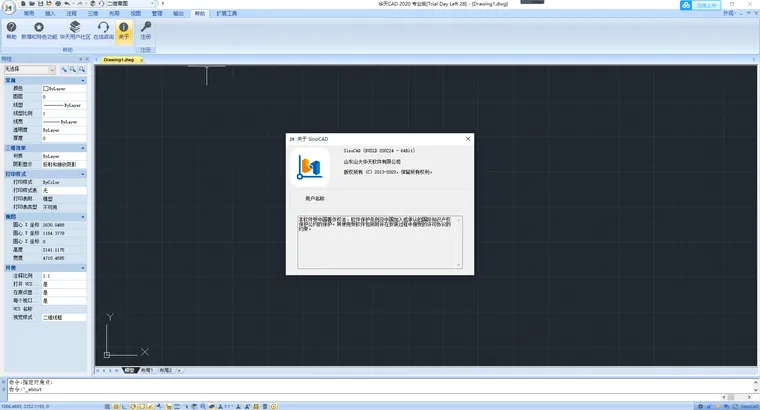
Task: Toggle ortho mode icon in status bar
Action: [125, 407]
